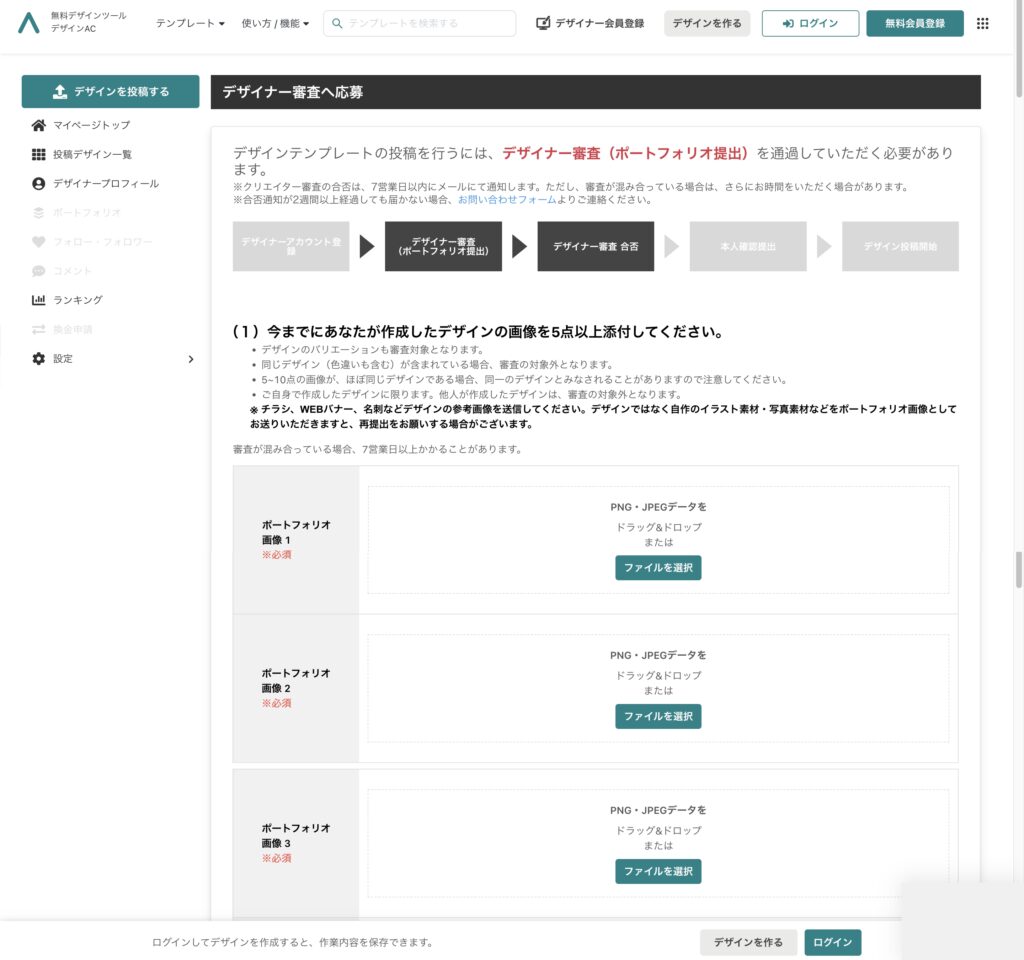
Task: Choose file for ポートフォリオ画像 1
Action: click(x=658, y=568)
